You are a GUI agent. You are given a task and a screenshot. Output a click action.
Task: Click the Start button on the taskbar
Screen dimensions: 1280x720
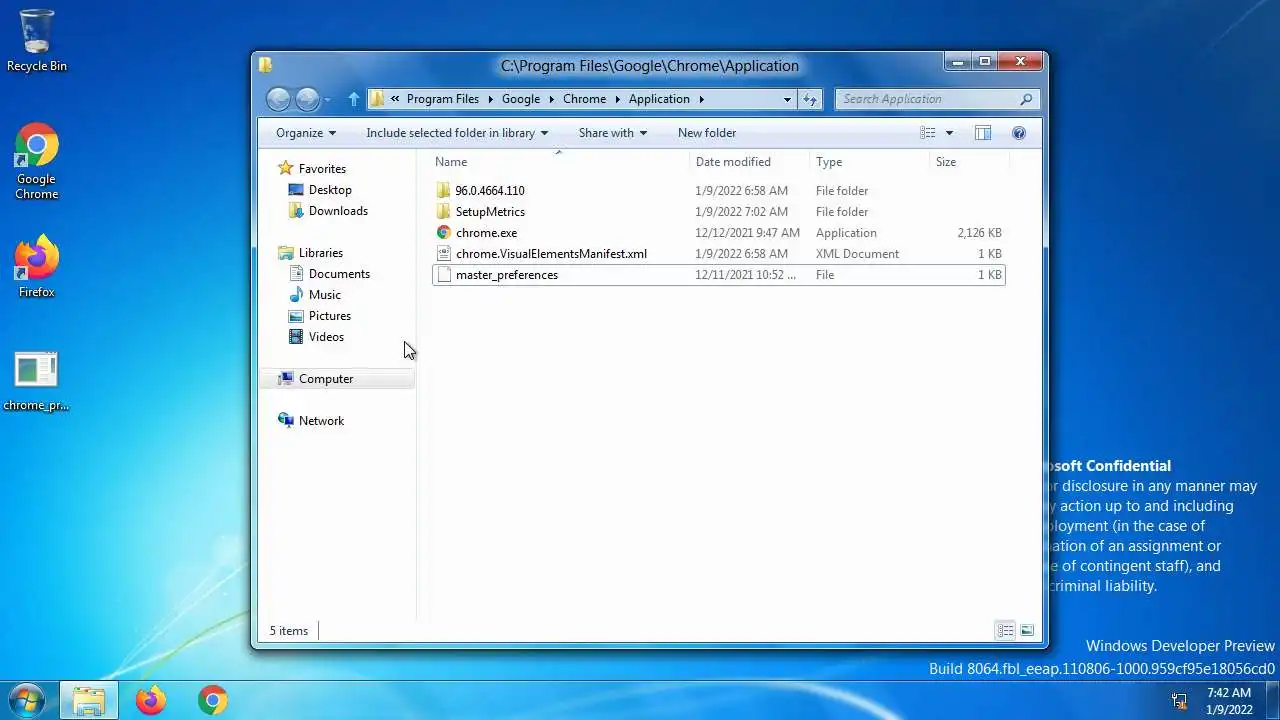(26, 699)
